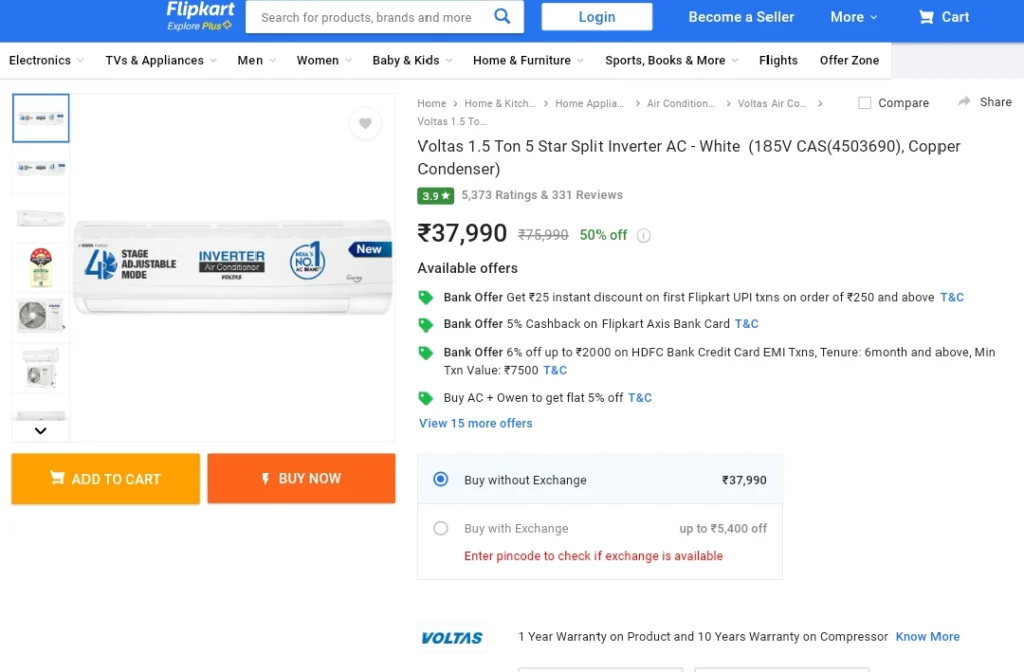
Task: Open the Flights menu item
Action: tap(778, 60)
